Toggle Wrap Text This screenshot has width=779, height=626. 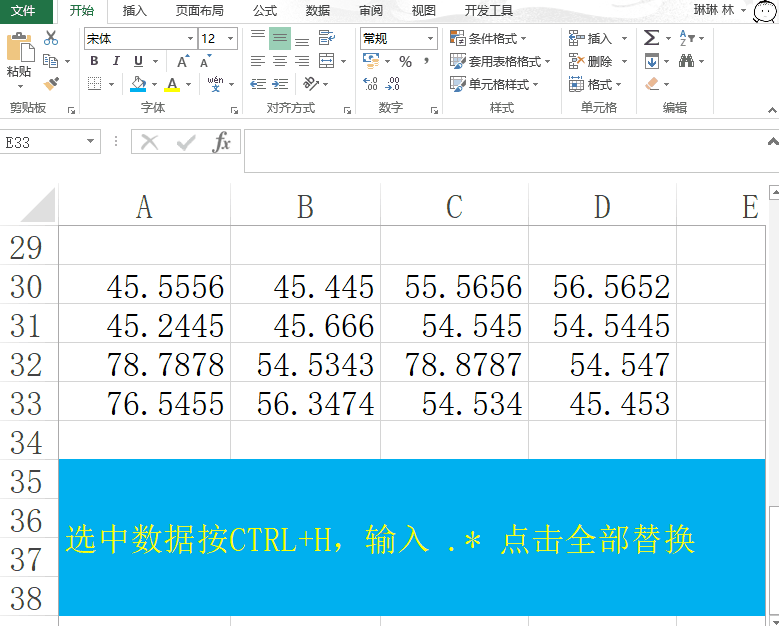coord(327,38)
